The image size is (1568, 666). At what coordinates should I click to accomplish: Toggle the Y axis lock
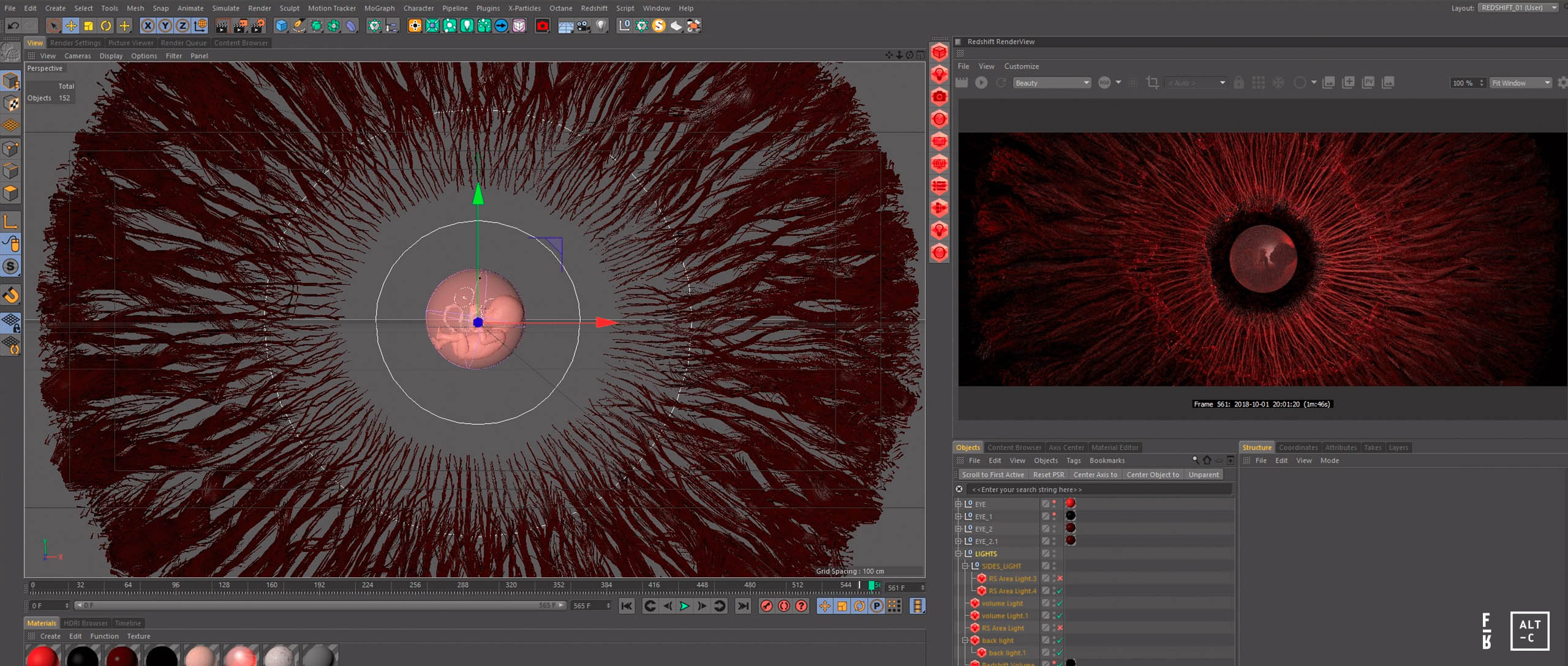pos(165,26)
